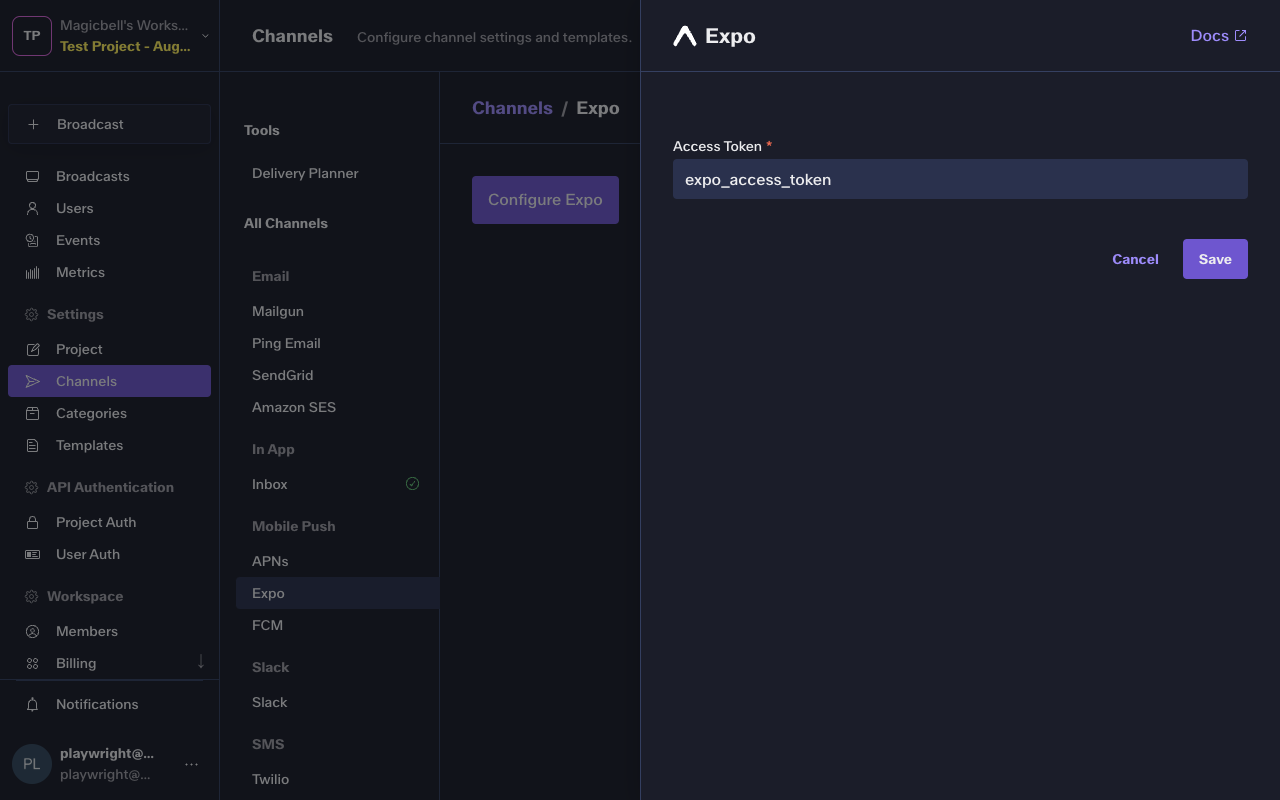Viewport: 1280px width, 800px height.
Task: Select the Expo channel row
Action: tap(337, 593)
